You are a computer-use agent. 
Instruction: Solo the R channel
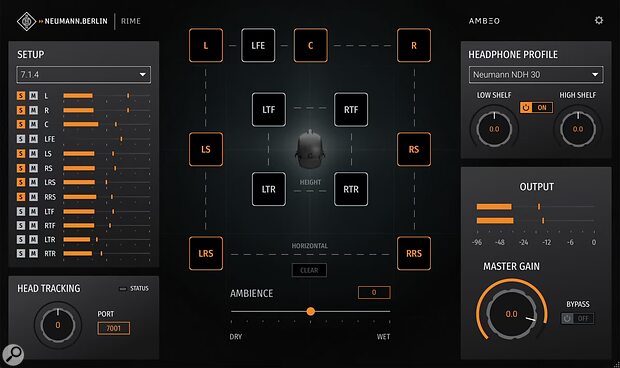pos(21,110)
